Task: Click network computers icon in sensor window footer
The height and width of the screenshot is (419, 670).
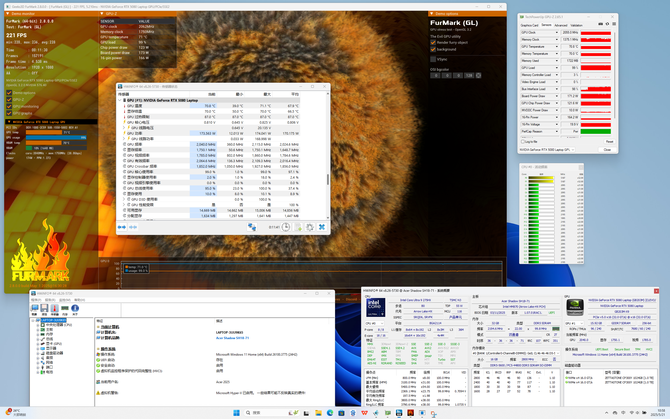Action: [x=252, y=227]
